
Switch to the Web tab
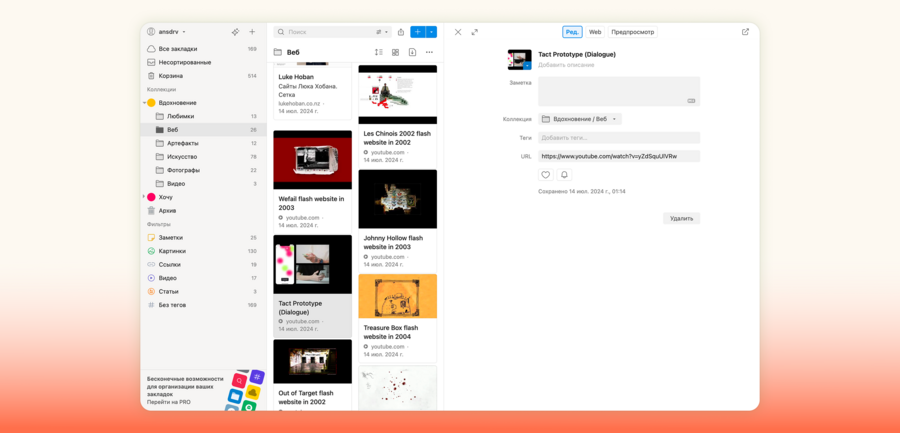[x=595, y=32]
